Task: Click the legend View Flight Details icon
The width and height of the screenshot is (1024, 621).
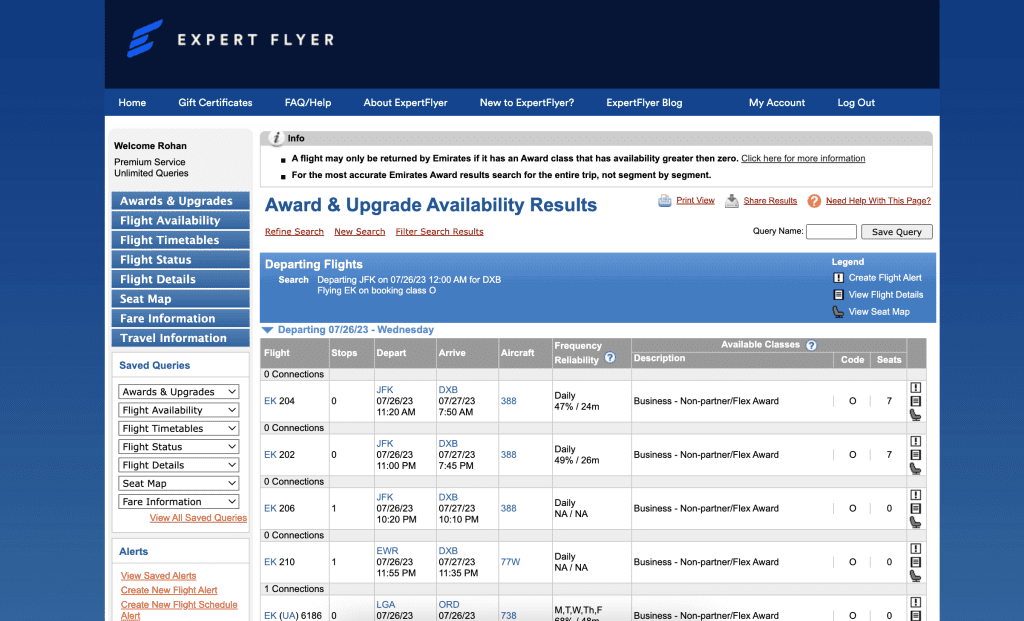Action: [x=839, y=295]
